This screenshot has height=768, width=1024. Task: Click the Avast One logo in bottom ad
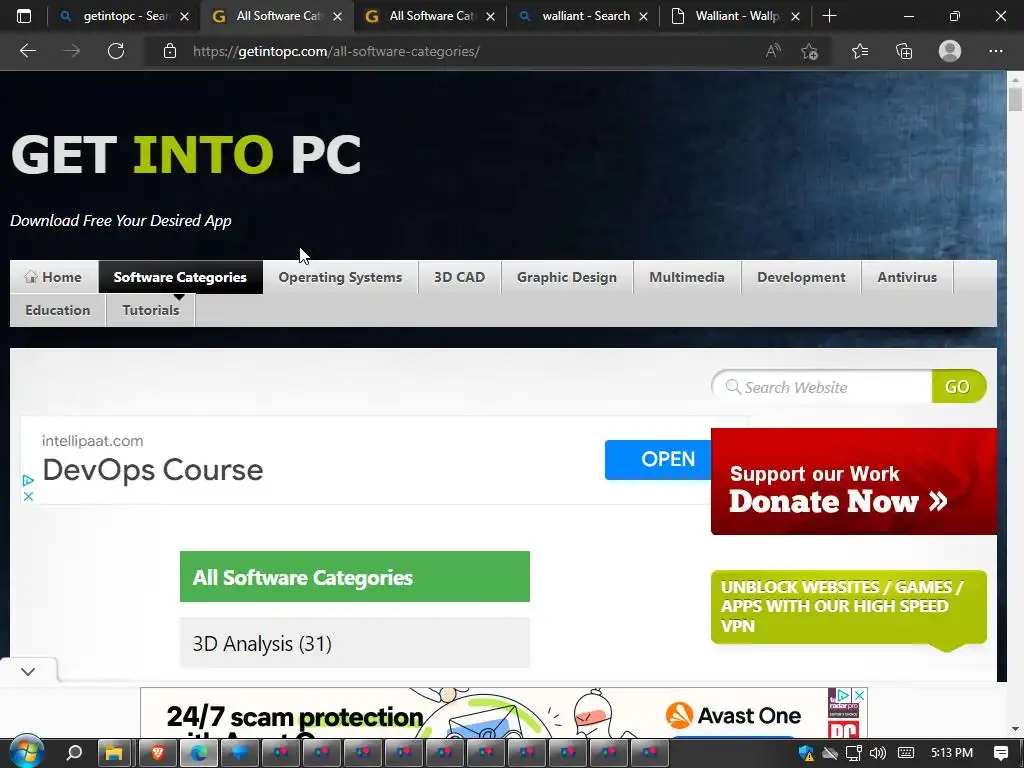tap(733, 716)
